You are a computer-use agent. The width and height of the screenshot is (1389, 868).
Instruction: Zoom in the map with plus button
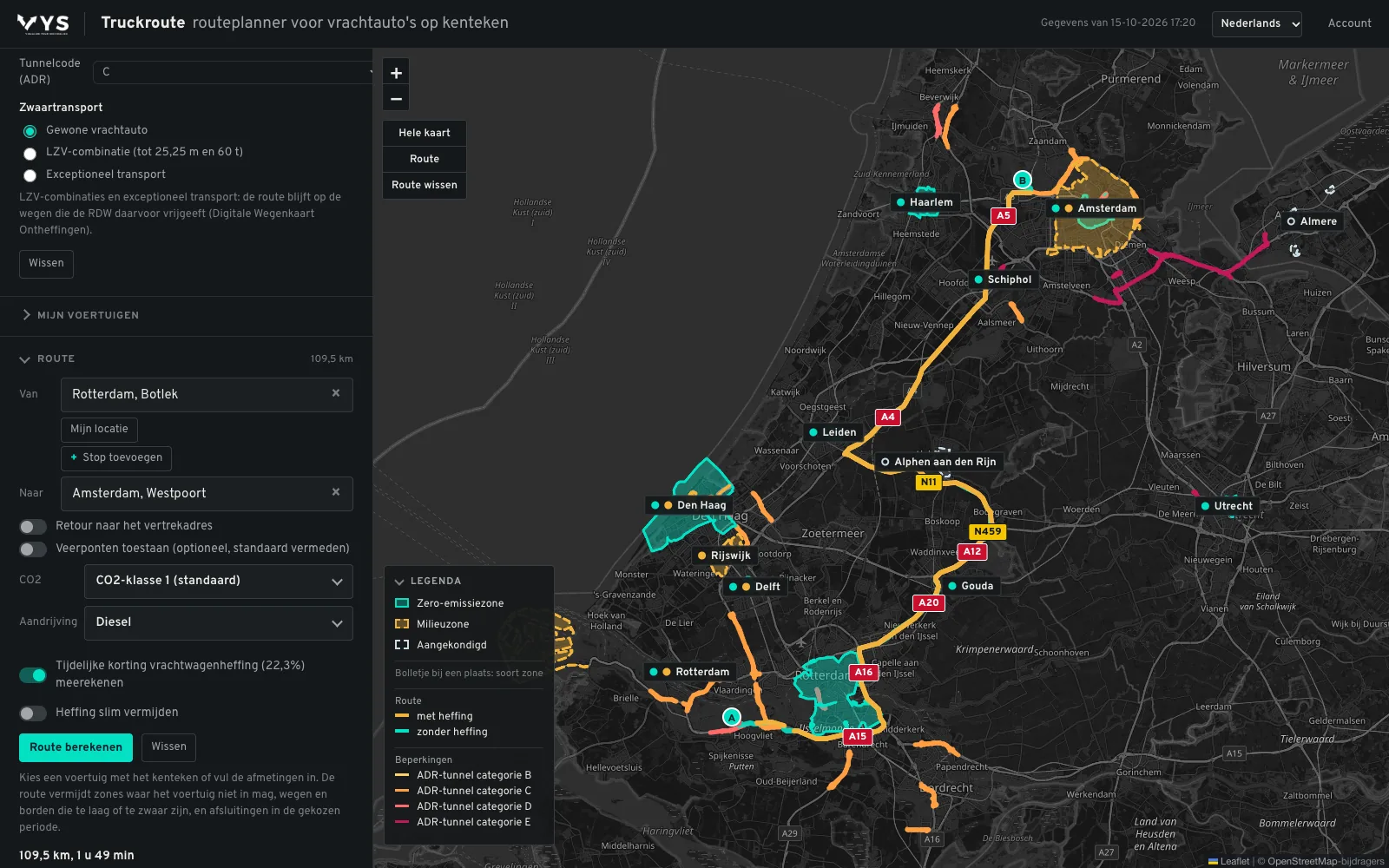[396, 73]
